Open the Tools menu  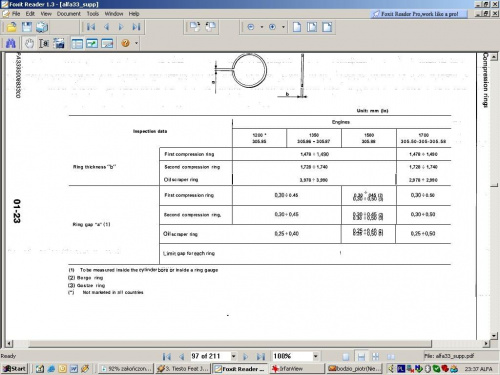(x=93, y=14)
